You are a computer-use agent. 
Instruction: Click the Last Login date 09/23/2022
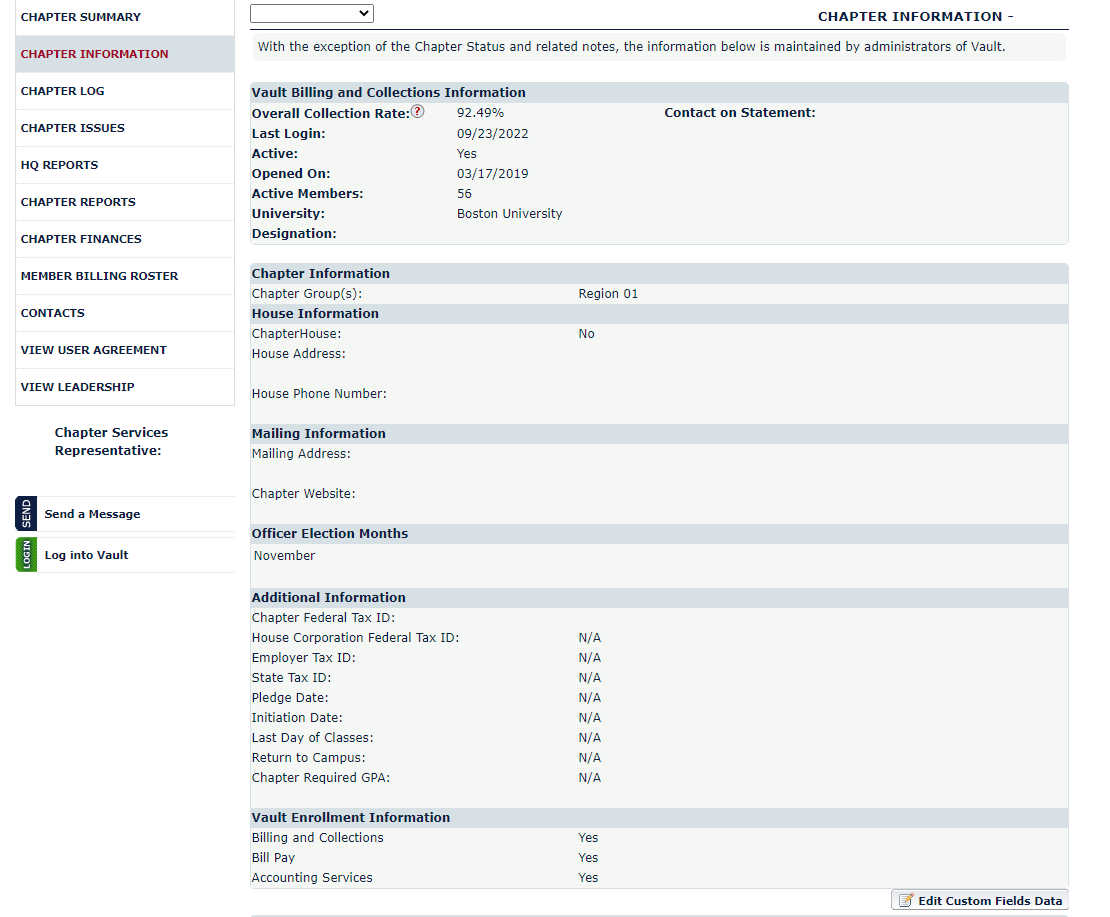492,133
